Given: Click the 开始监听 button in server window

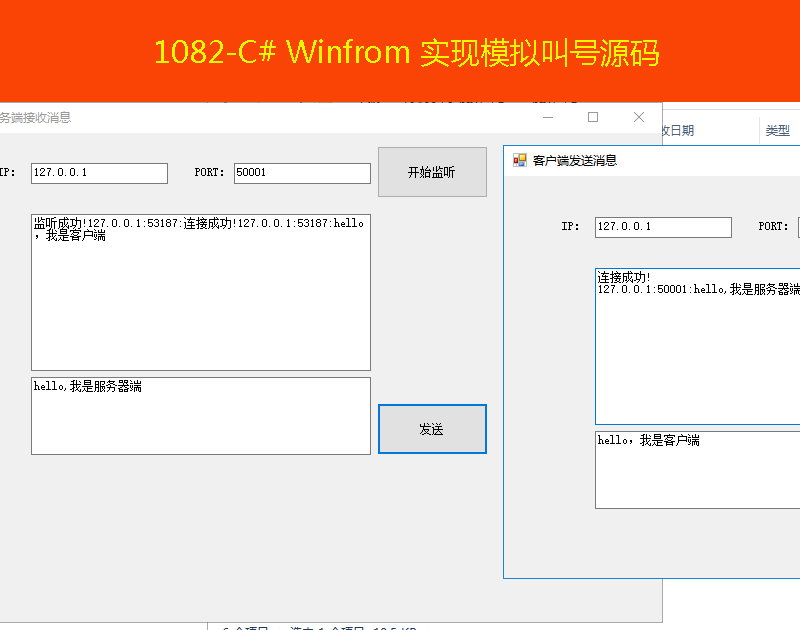Looking at the screenshot, I should (432, 172).
